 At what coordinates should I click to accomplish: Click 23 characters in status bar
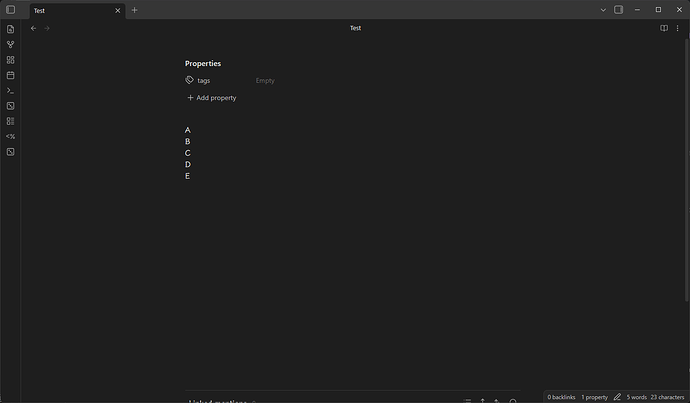668,397
